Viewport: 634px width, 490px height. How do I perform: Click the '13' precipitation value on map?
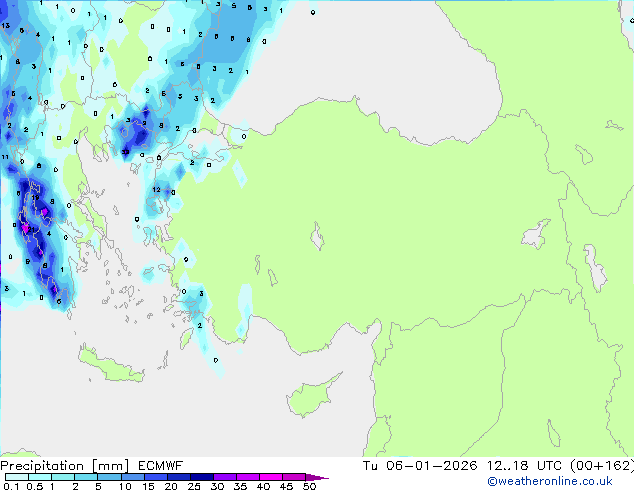coord(5,25)
